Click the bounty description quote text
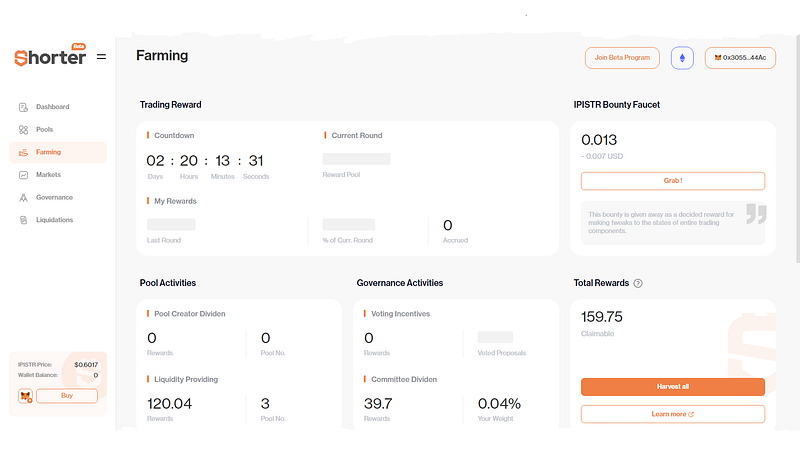800x449 pixels. pyautogui.click(x=661, y=222)
